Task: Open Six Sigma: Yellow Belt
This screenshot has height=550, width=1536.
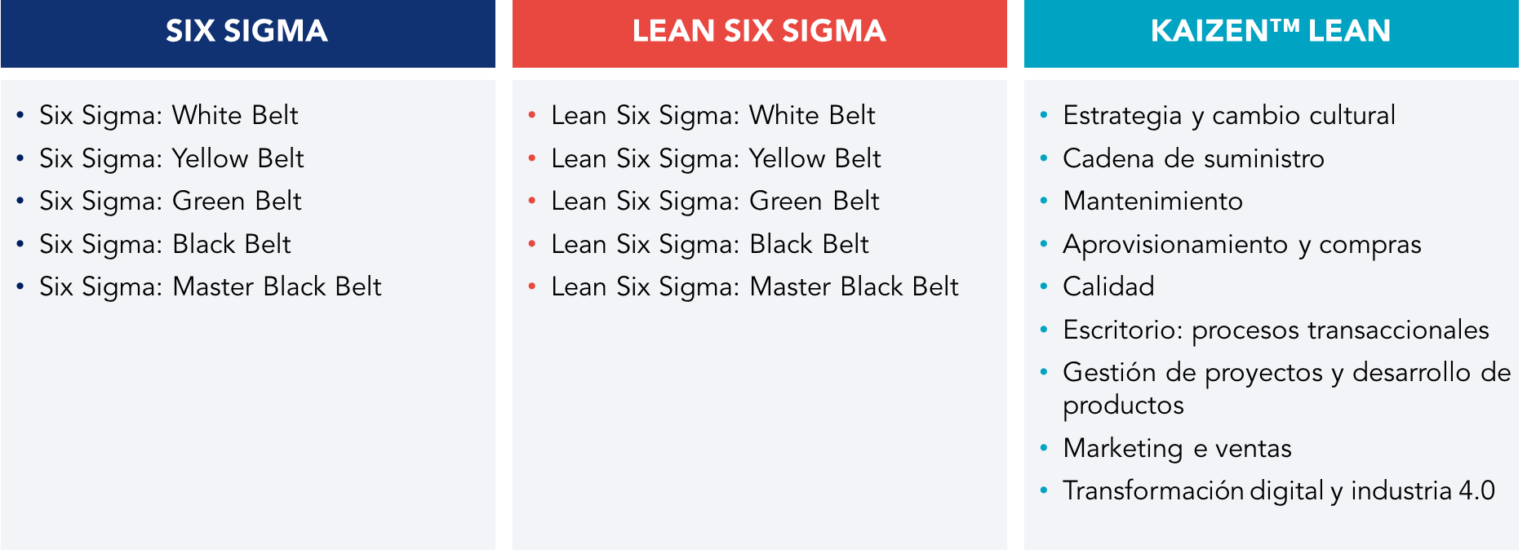Action: click(x=171, y=159)
